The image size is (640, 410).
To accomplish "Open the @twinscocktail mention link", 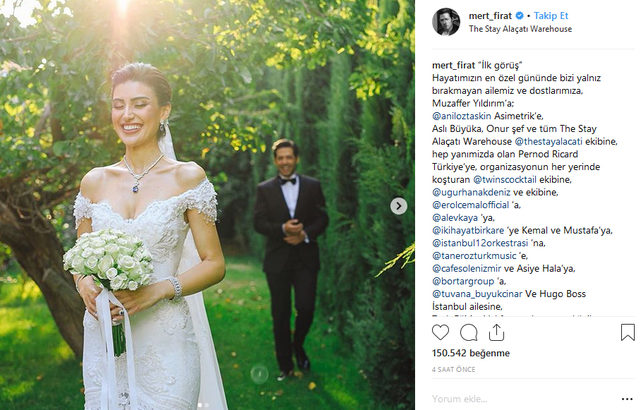I will tap(504, 180).
